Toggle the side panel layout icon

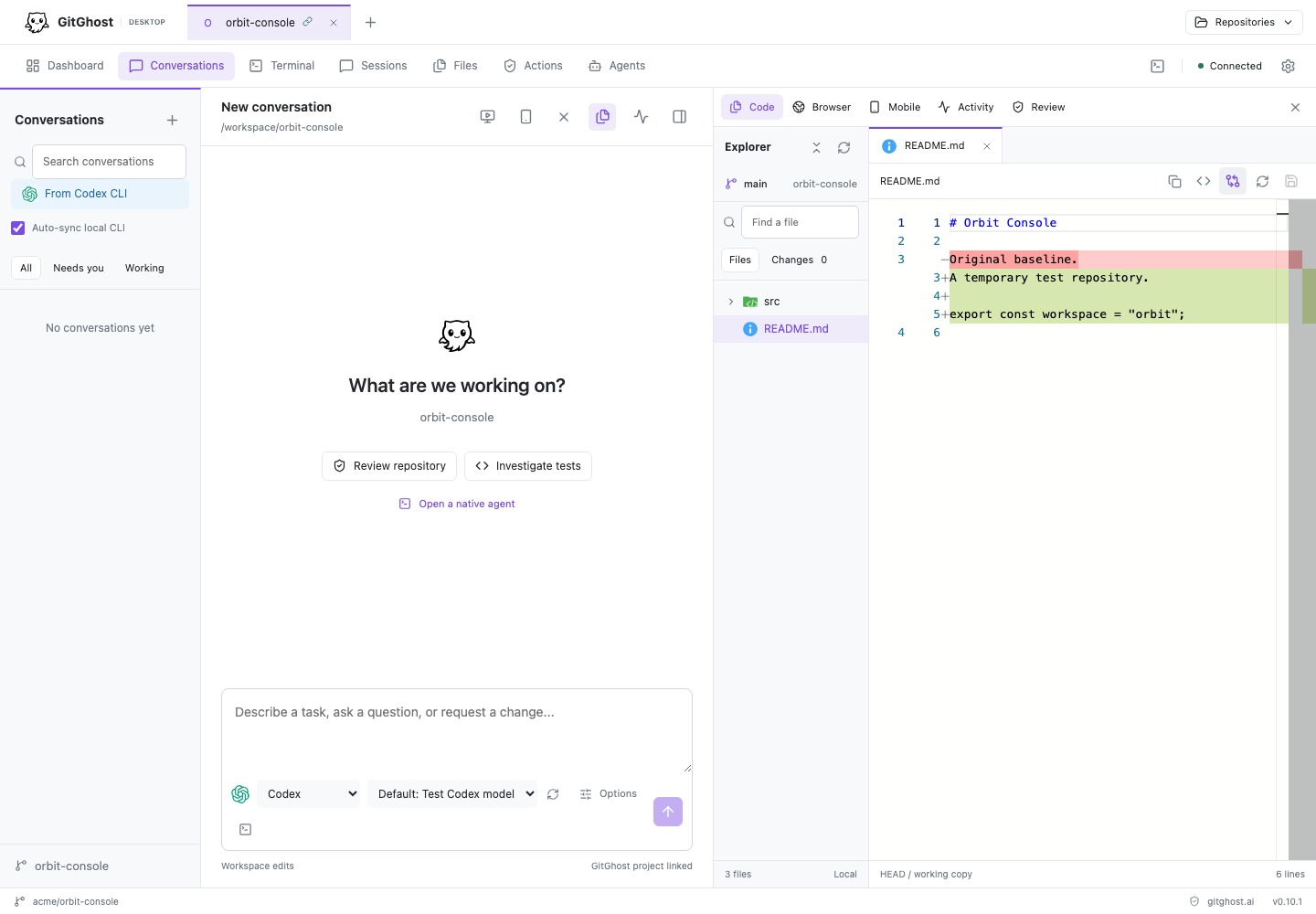coord(679,116)
